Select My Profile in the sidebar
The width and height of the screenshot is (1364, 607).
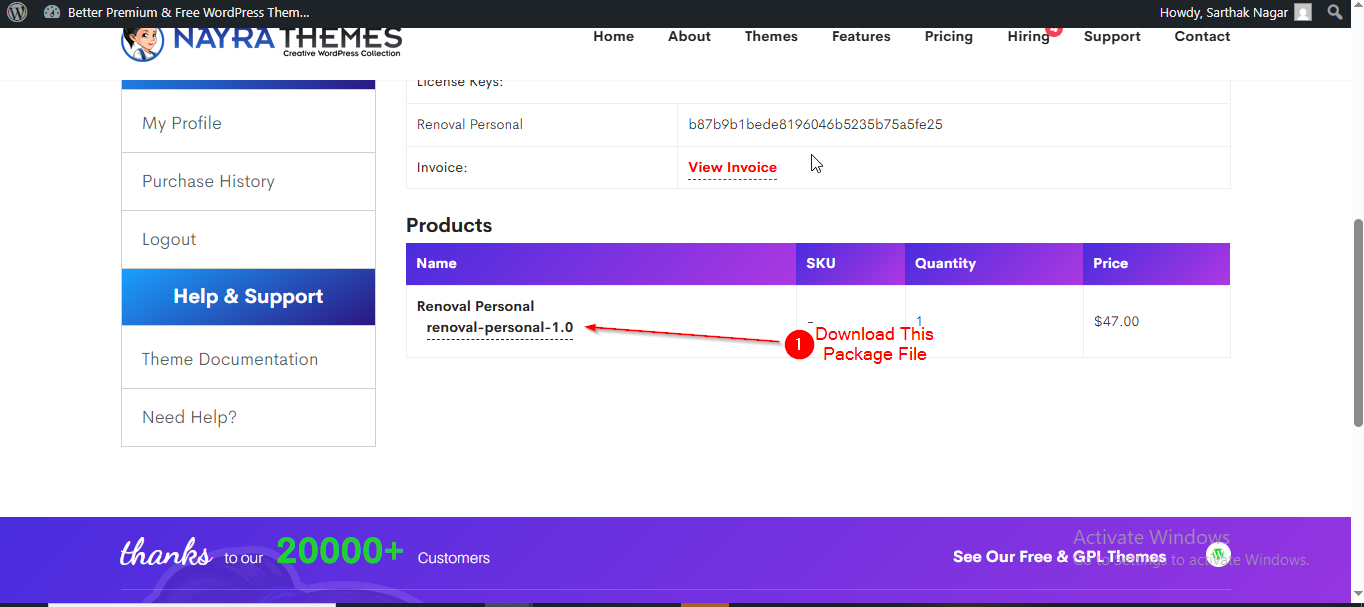[x=182, y=123]
